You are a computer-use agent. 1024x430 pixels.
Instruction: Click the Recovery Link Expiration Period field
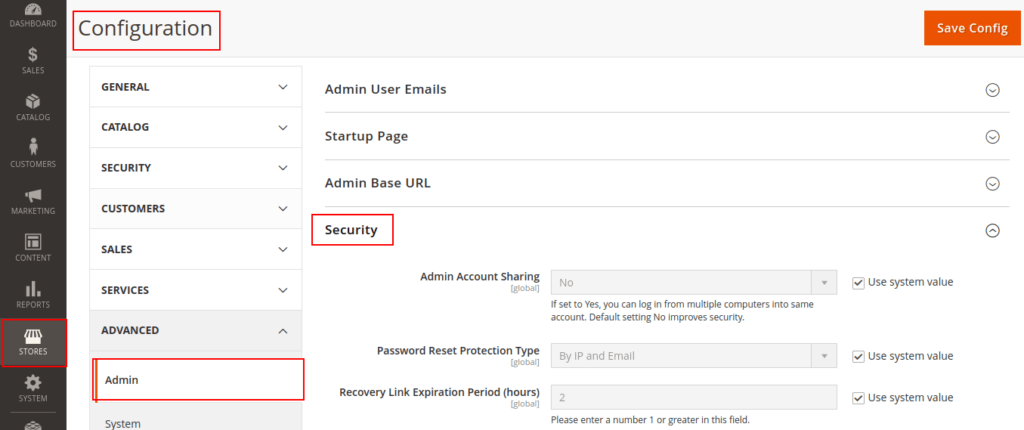693,398
